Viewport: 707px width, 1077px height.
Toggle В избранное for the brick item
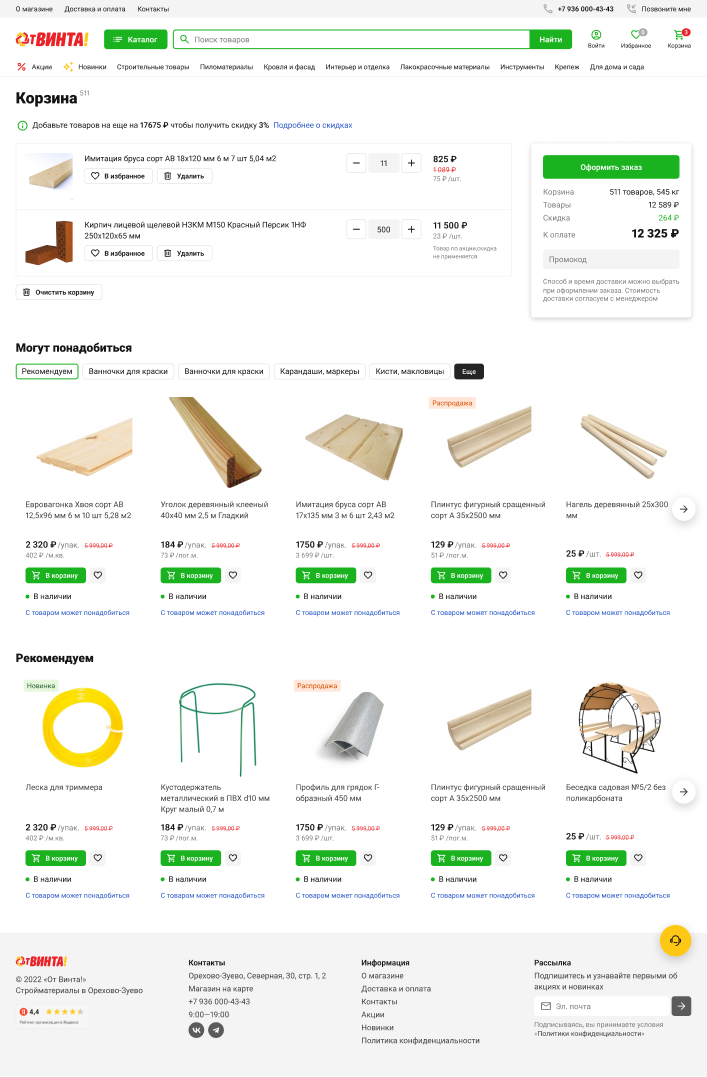118,253
